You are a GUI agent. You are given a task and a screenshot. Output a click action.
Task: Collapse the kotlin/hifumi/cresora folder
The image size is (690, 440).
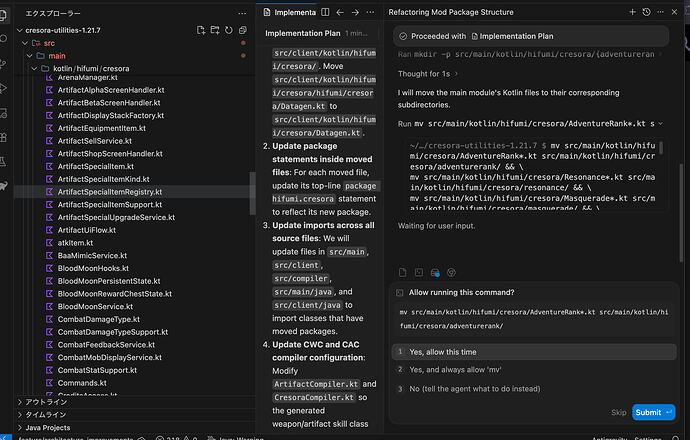point(34,69)
